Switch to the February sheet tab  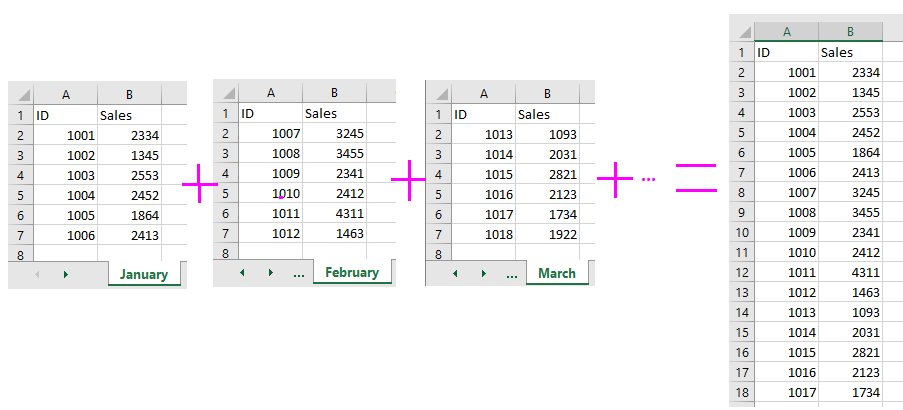coord(352,272)
